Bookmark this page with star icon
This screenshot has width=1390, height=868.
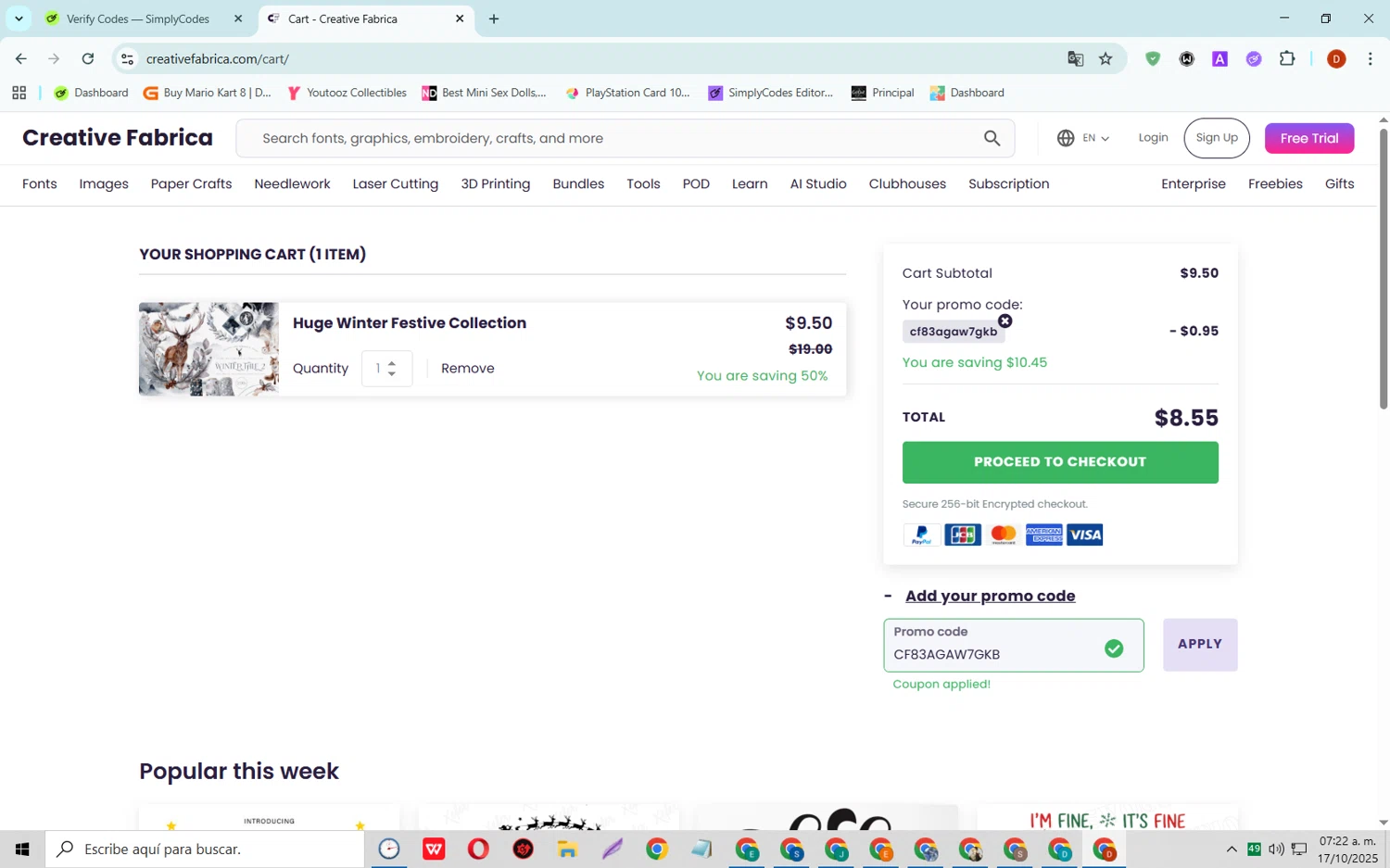pyautogui.click(x=1106, y=58)
